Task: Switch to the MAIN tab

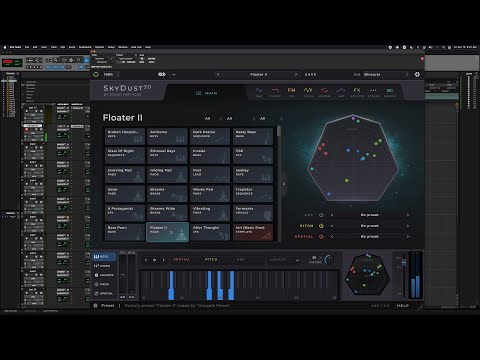Action: (207, 93)
